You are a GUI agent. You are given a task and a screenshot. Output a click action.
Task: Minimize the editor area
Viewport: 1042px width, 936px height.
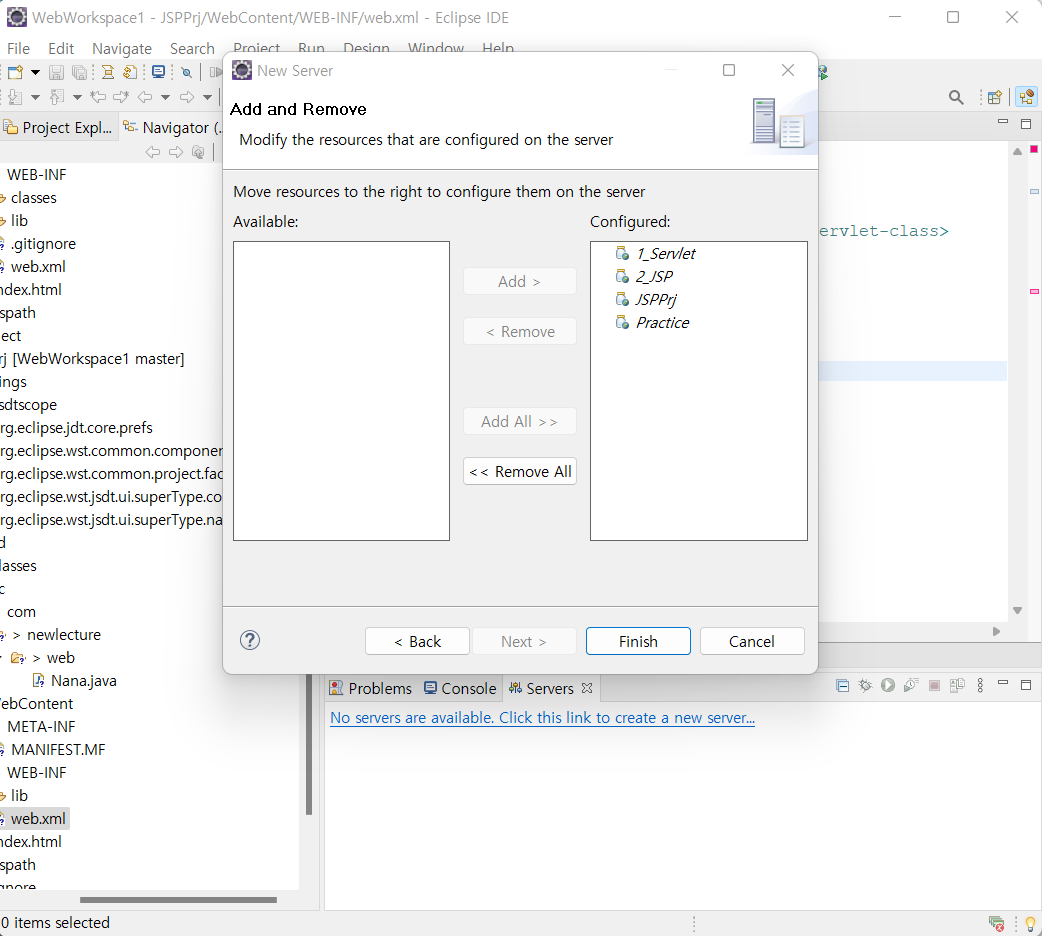click(x=1003, y=122)
